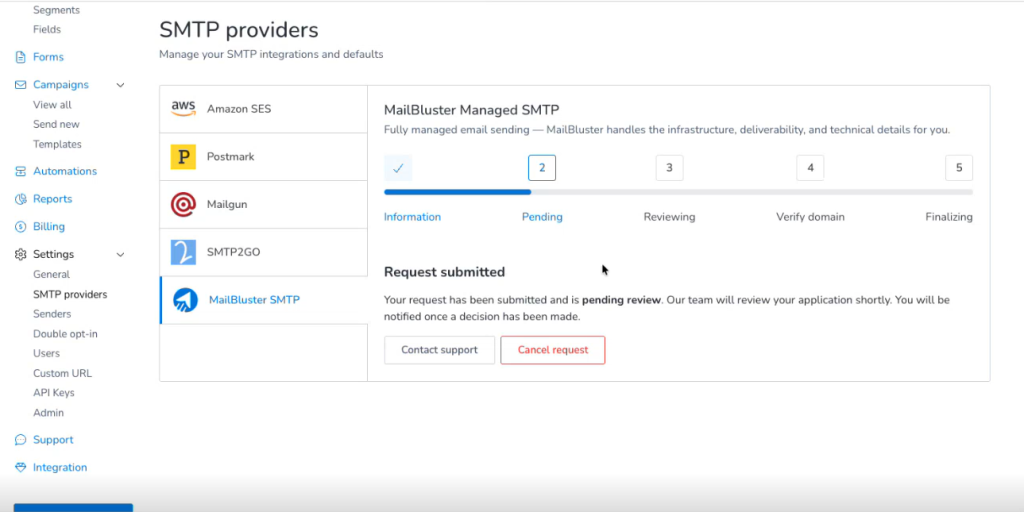1024x512 pixels.
Task: Click the Automations icon in sidebar
Action: click(20, 171)
